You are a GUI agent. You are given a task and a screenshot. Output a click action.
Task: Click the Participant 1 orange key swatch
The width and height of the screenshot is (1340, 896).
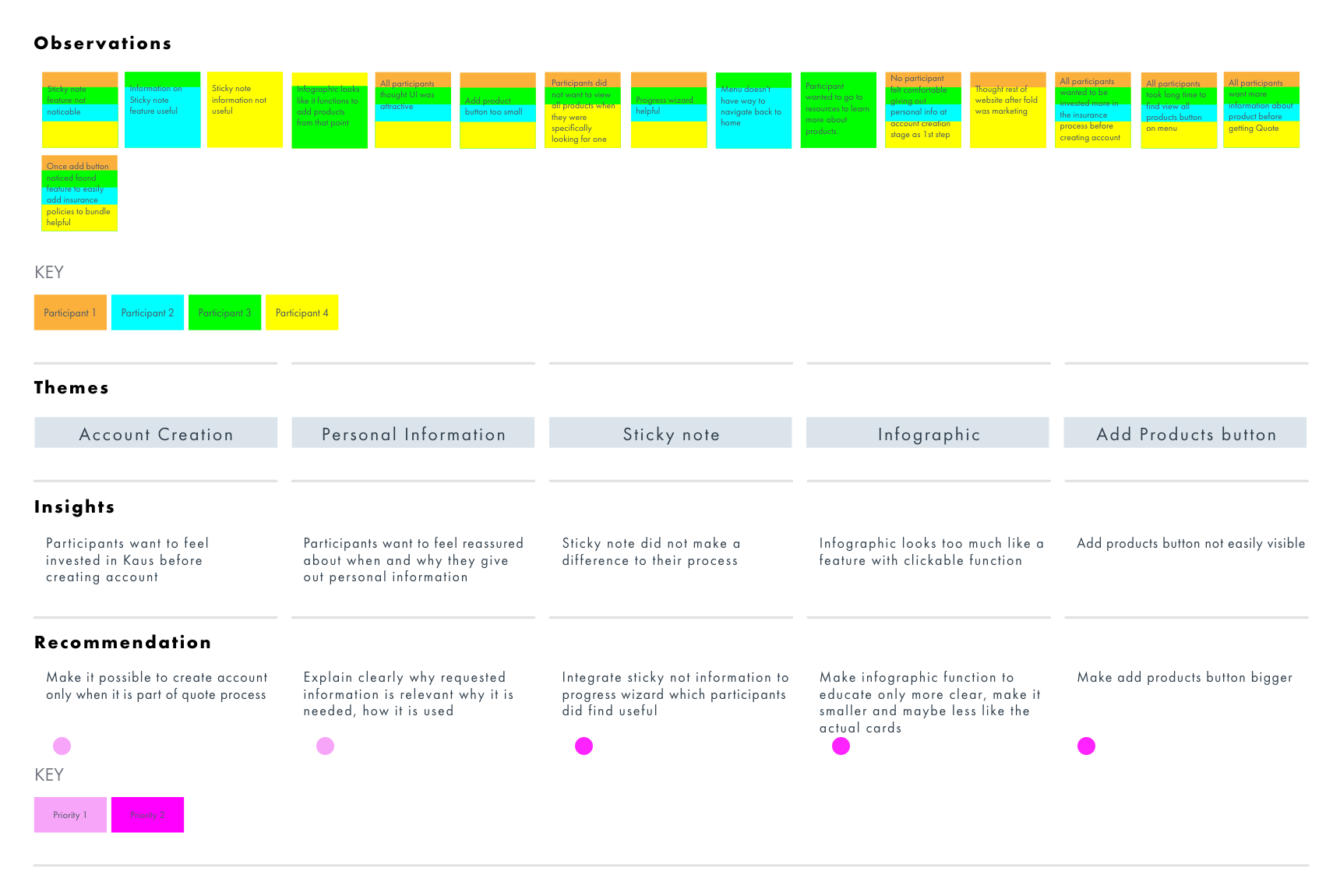click(x=70, y=312)
